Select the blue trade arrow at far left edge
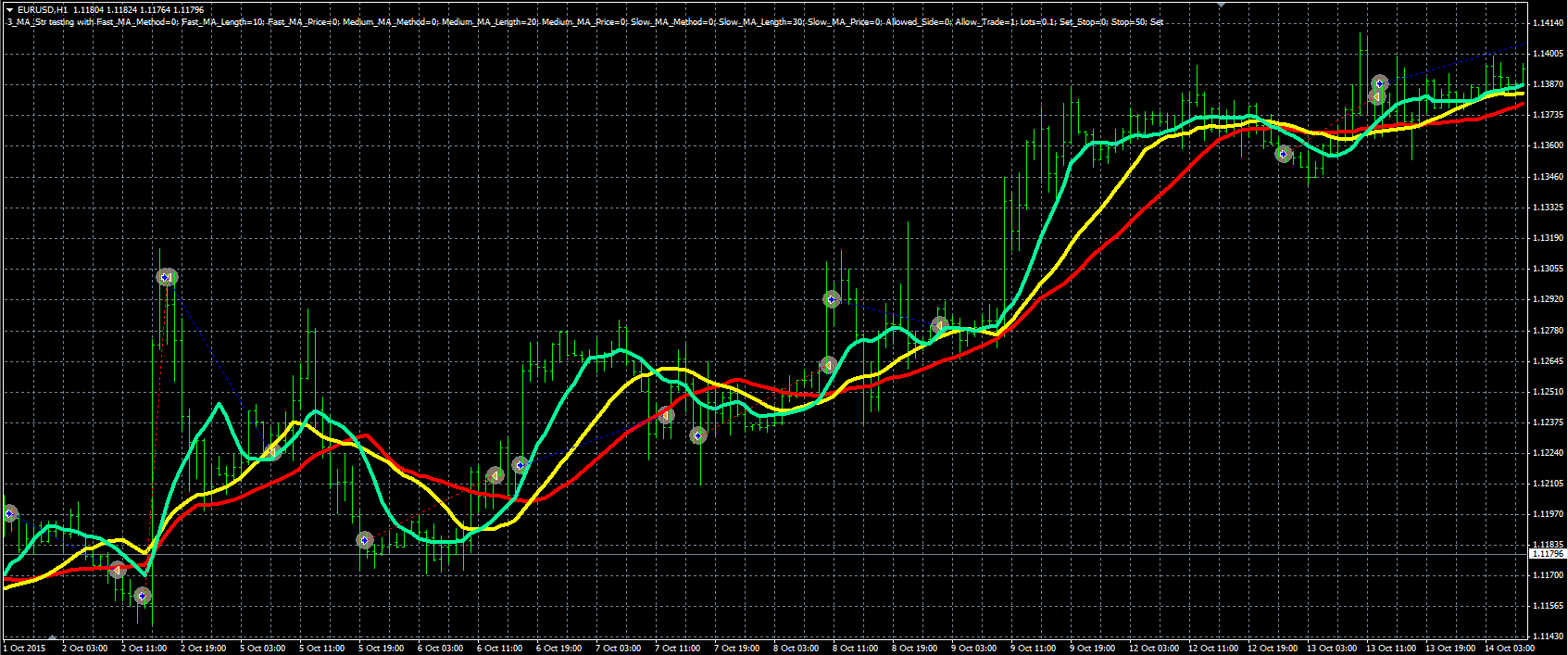The height and width of the screenshot is (655, 1568). coord(9,513)
